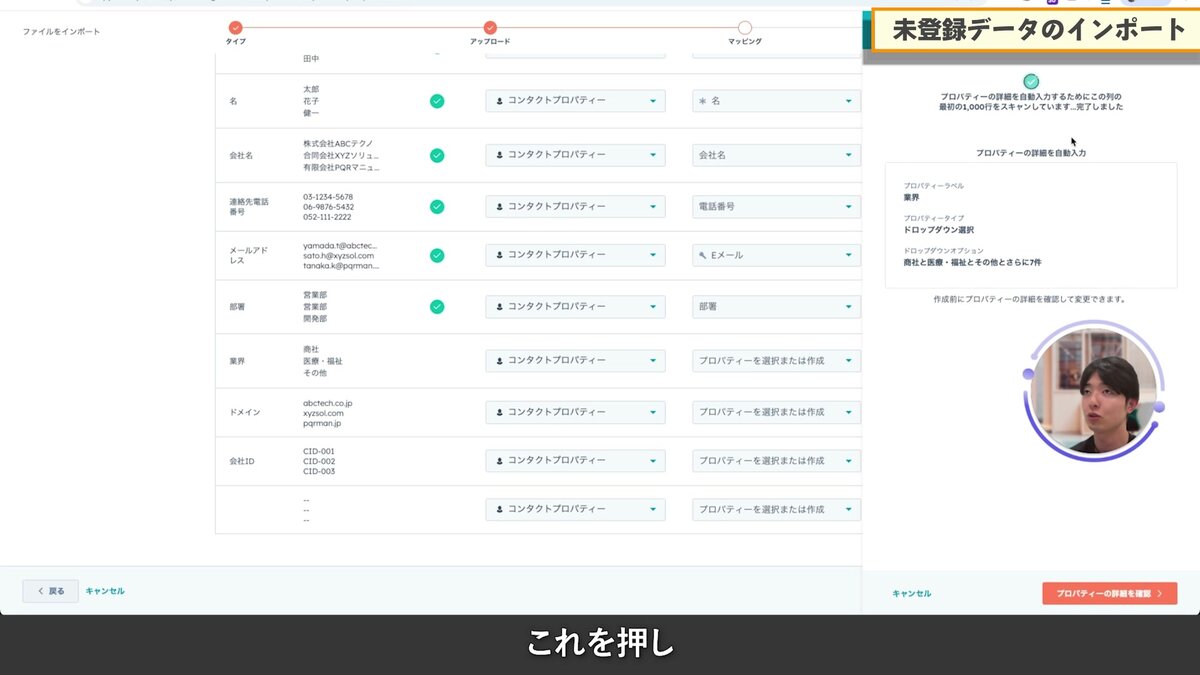This screenshot has height=675, width=1200.
Task: Click the completed アップロード step circle
Action: coord(489,27)
